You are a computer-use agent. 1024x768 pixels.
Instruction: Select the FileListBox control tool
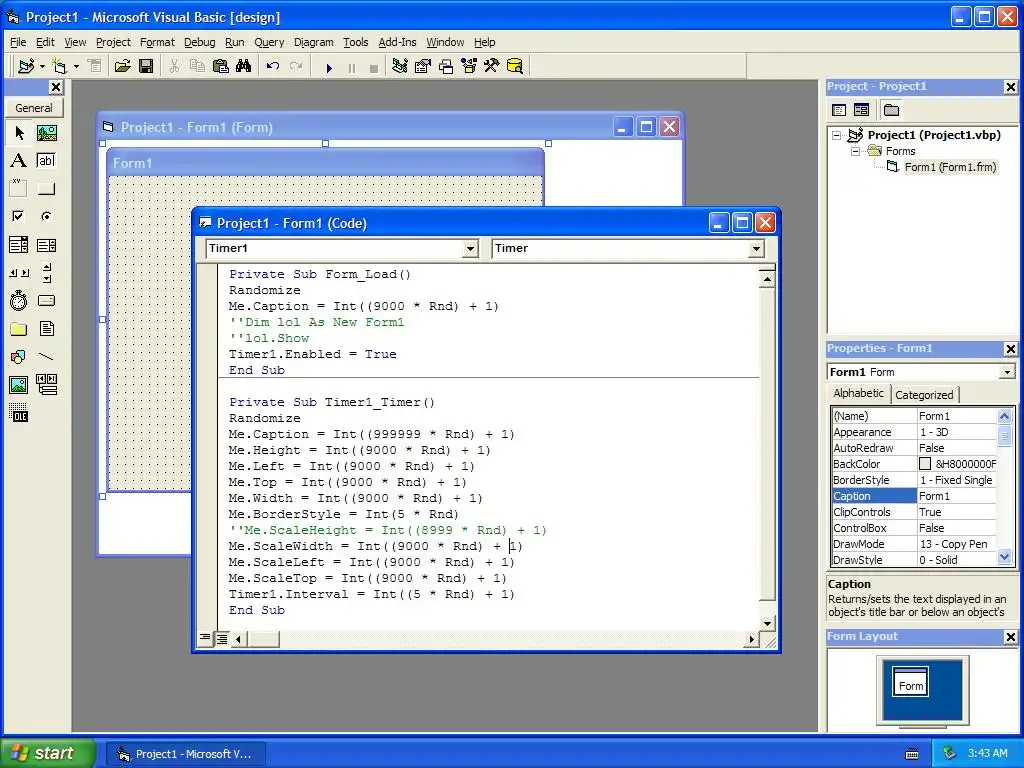[x=46, y=328]
